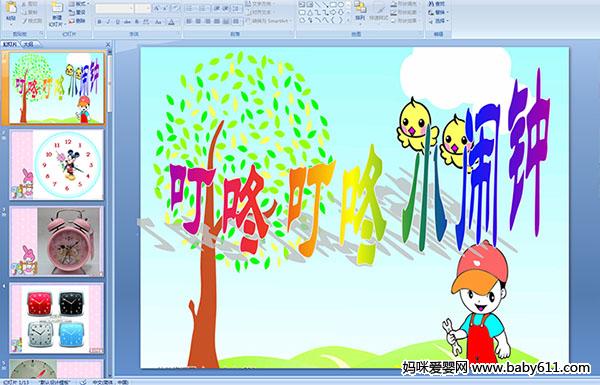Open the font name combo box
The height and width of the screenshot is (385, 600).
pyautogui.click(x=114, y=8)
